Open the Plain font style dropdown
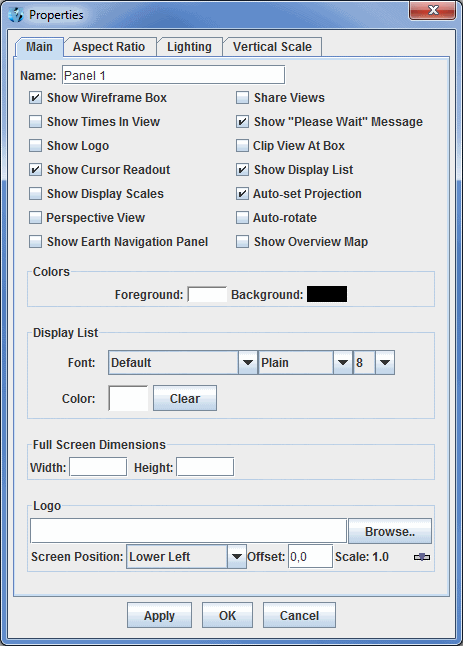The height and width of the screenshot is (646, 463). pyautogui.click(x=305, y=363)
